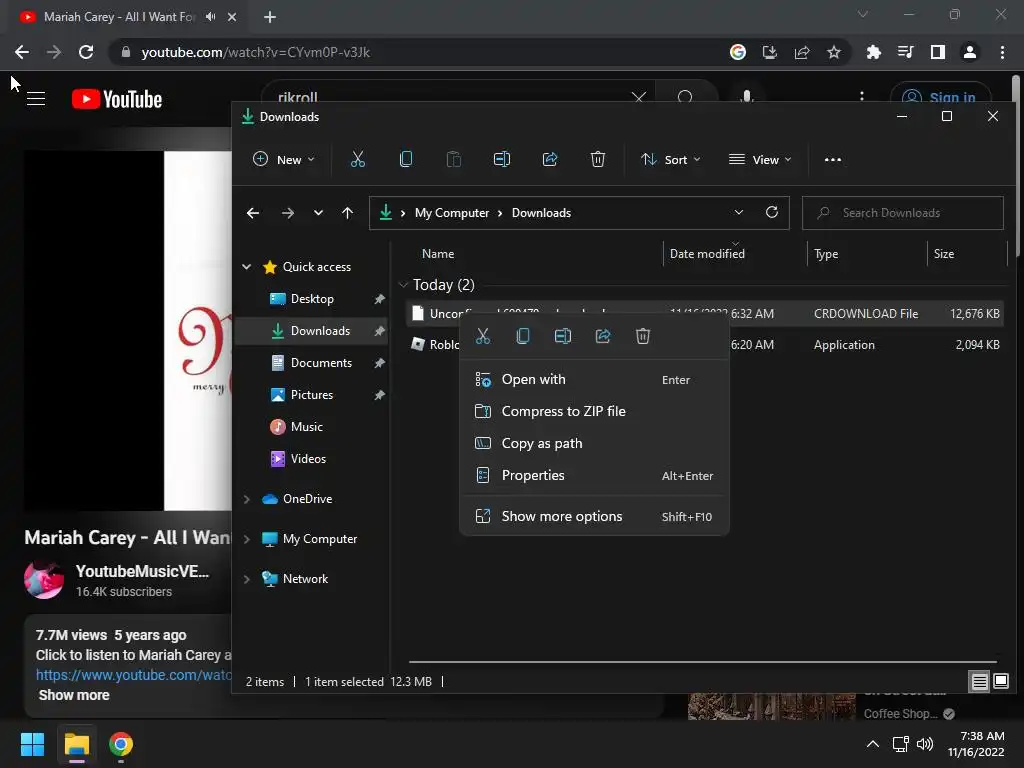Sort by Name column header
This screenshot has height=768, width=1024.
[x=438, y=253]
